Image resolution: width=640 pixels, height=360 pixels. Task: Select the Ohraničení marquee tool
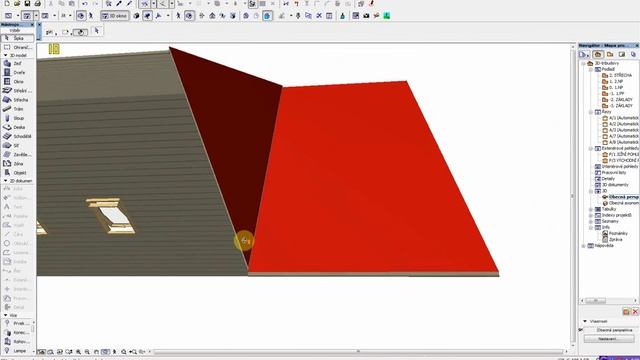18,47
